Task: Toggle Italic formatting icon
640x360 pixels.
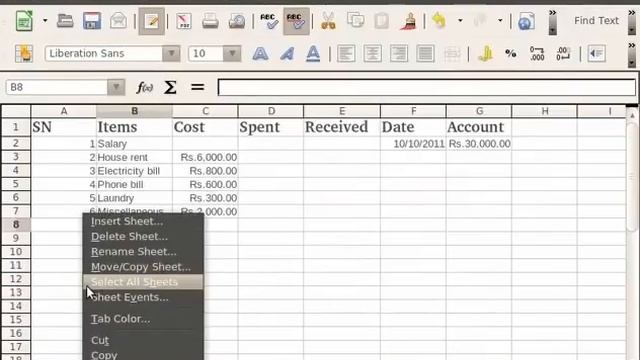Action: tap(287, 53)
